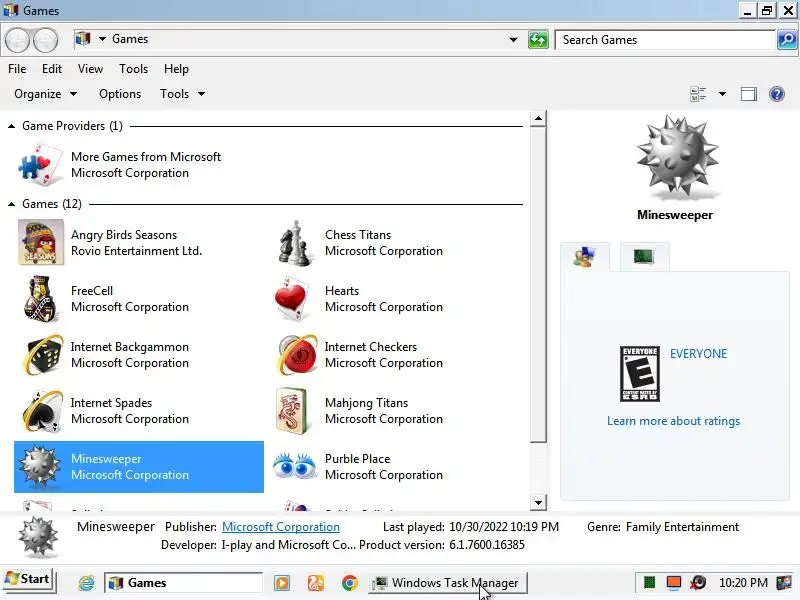
Task: Select the Internet Checkers icon
Action: point(296,355)
